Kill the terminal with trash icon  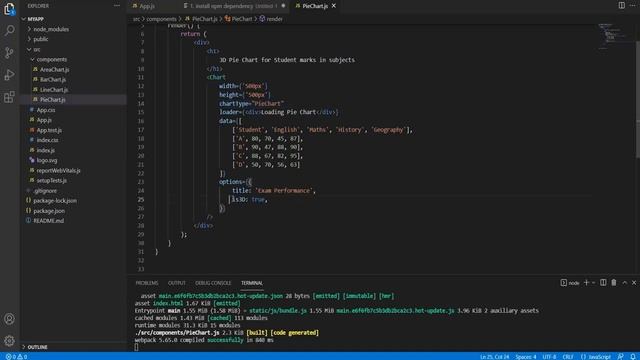pyautogui.click(x=614, y=282)
